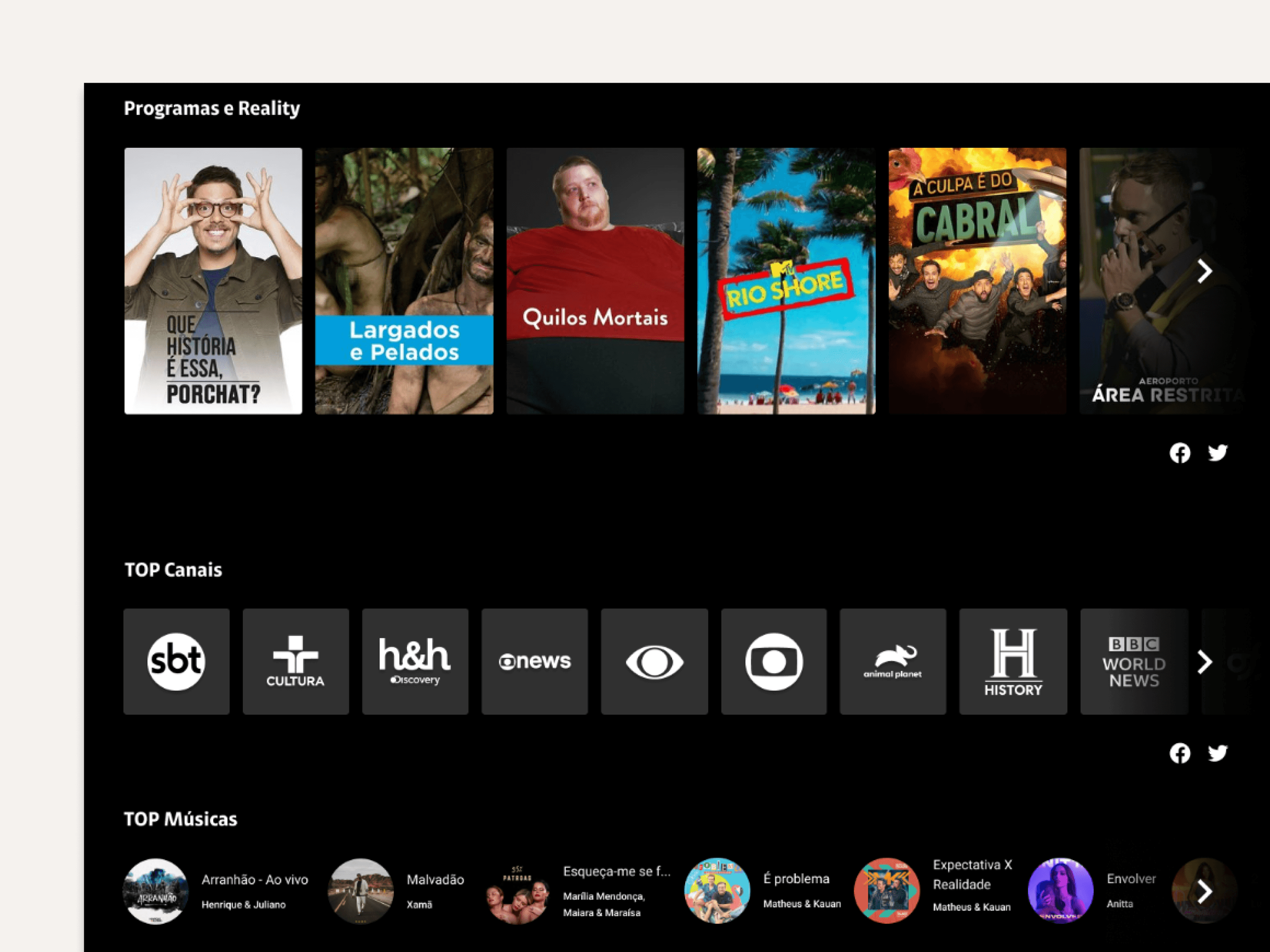The image size is (1270, 952).
Task: Click the GloboNews channel tile
Action: pyautogui.click(x=534, y=661)
